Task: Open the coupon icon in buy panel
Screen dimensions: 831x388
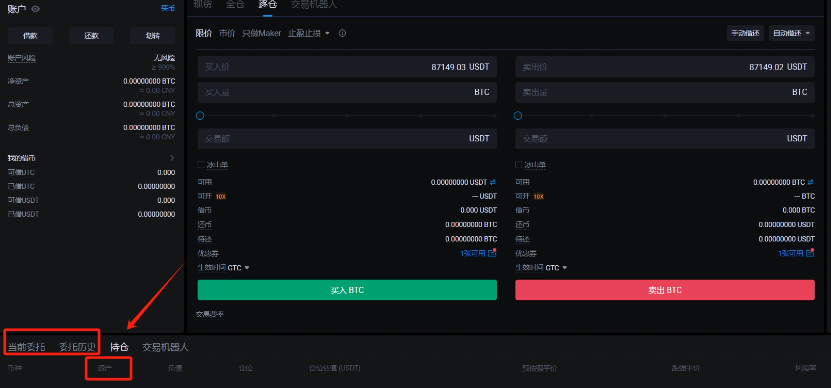Action: [492, 253]
